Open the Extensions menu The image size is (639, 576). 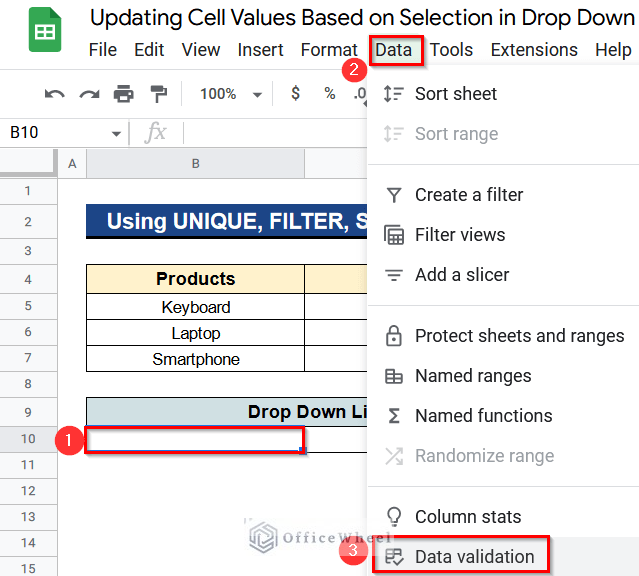534,50
